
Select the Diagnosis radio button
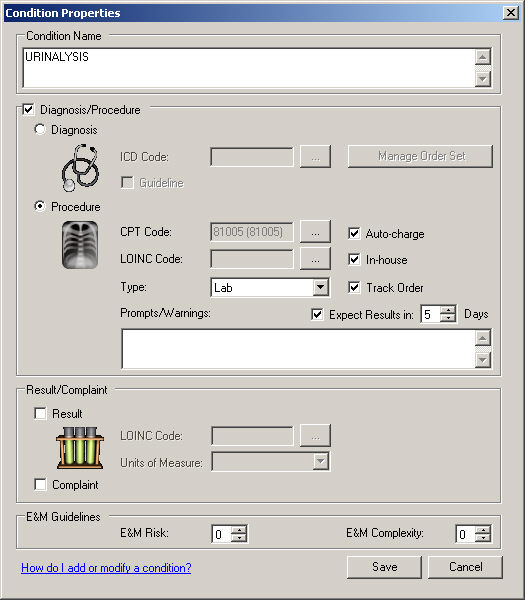tap(40, 129)
